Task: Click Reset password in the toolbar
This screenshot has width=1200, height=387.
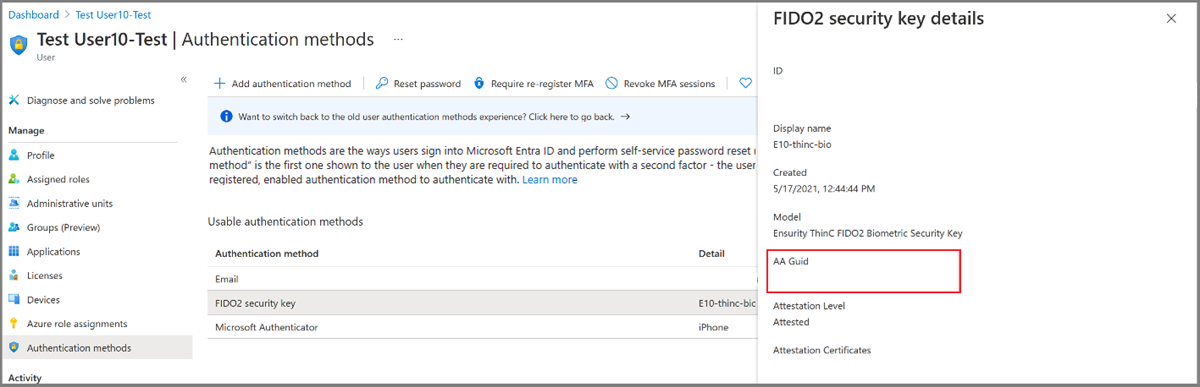Action: tap(418, 84)
